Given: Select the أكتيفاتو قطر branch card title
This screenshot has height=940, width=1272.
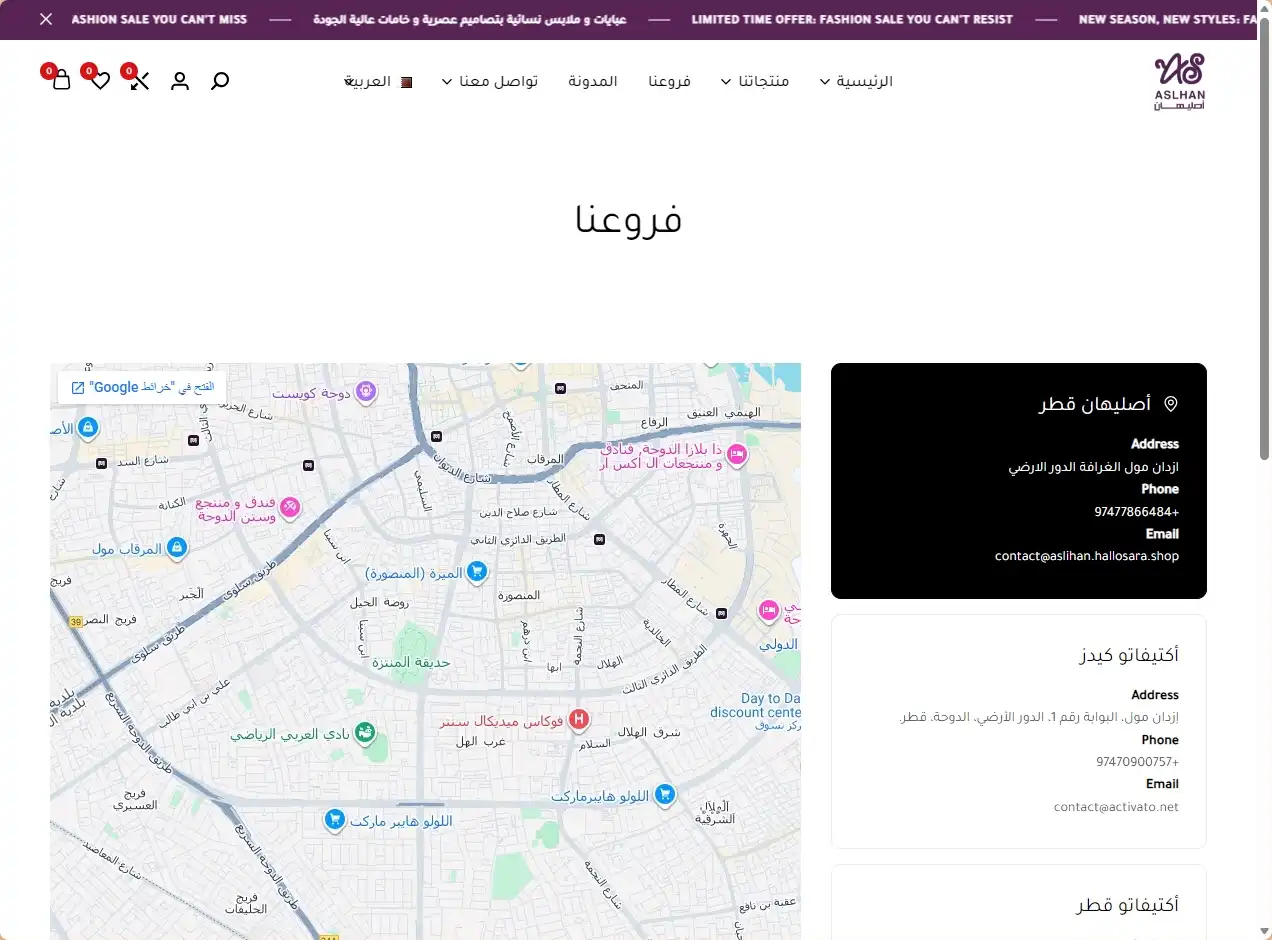Looking at the screenshot, I should click(x=1128, y=906).
